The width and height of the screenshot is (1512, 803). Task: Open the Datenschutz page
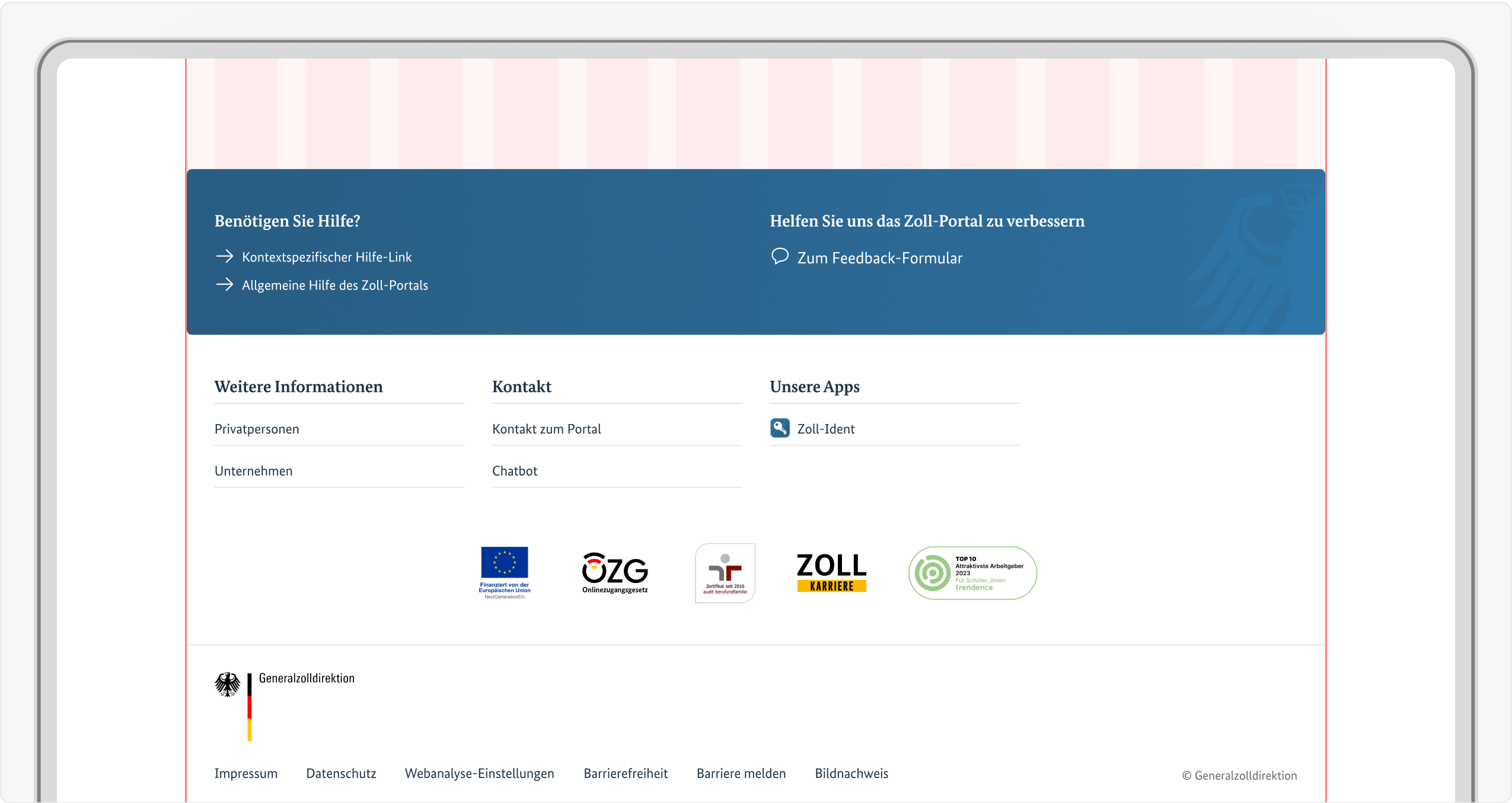click(x=341, y=773)
